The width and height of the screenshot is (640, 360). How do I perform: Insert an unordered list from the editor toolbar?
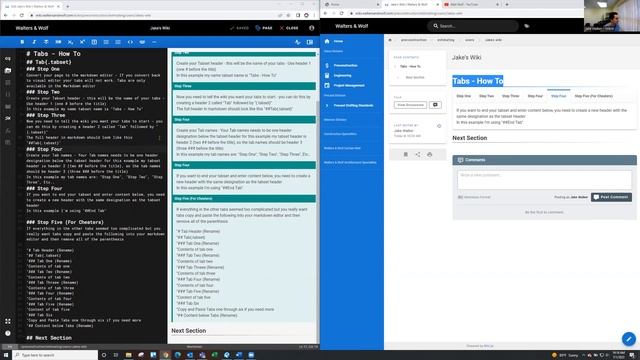click(x=106, y=42)
